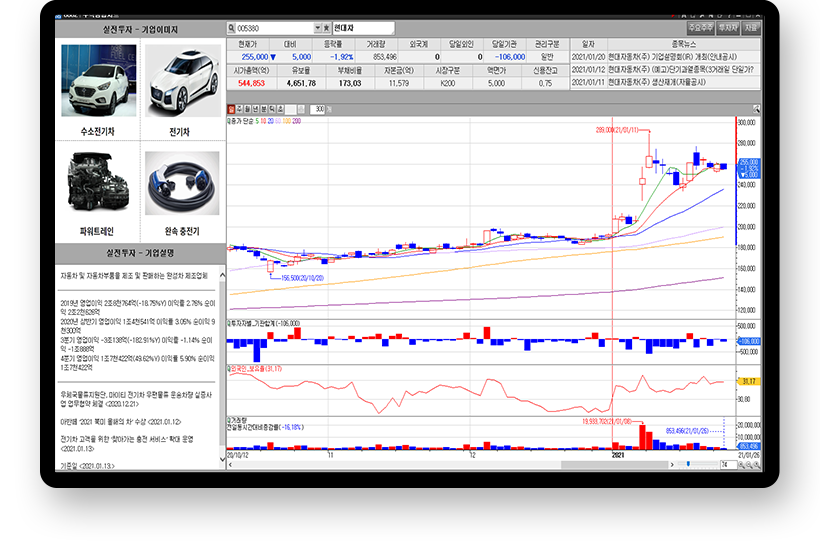Click the price pane settings icon beside 종가 단순
Screen dimensions: 820x550
(229, 121)
